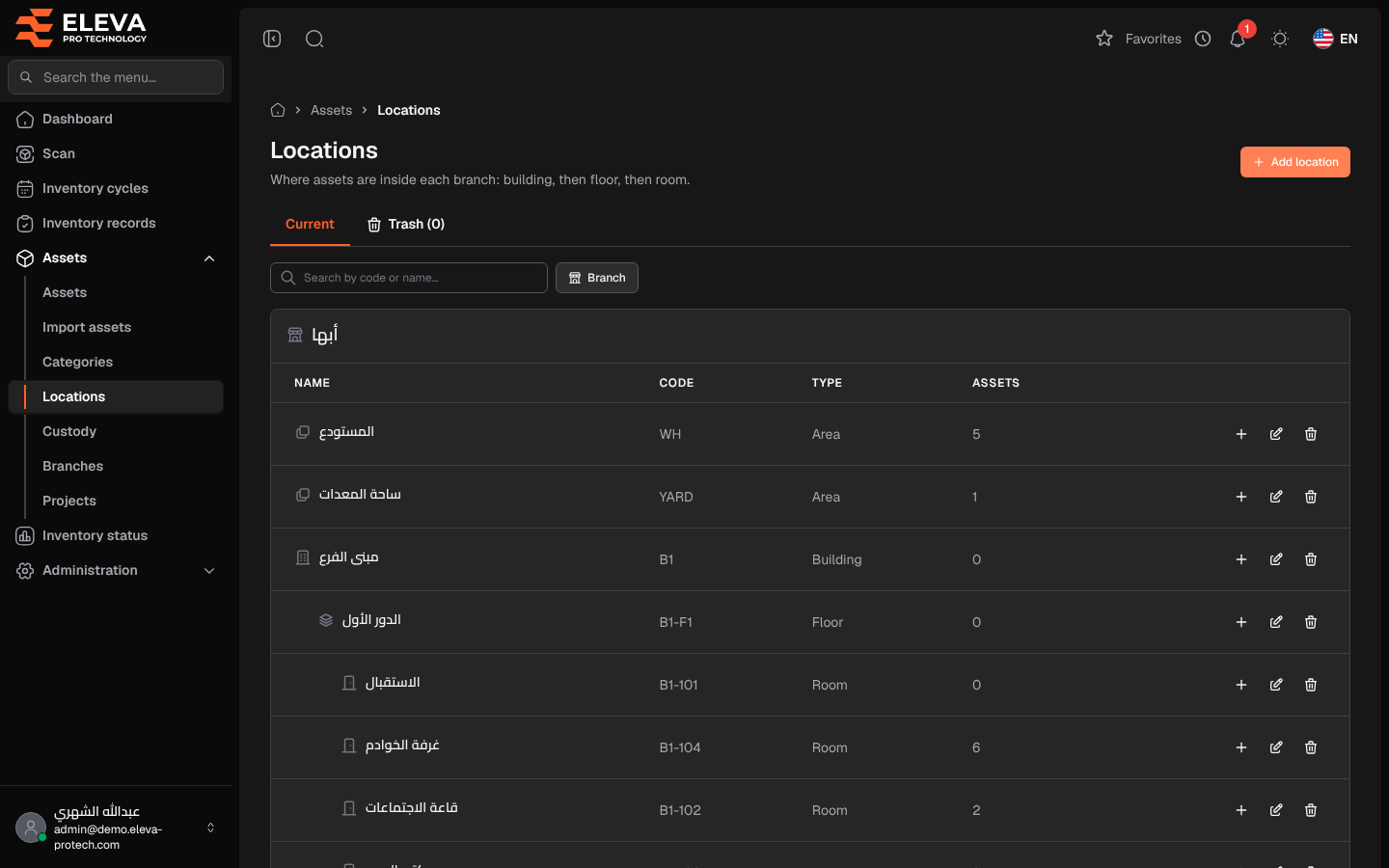Switch to Trash (0) tab
The width and height of the screenshot is (1389, 868).
[x=406, y=224]
